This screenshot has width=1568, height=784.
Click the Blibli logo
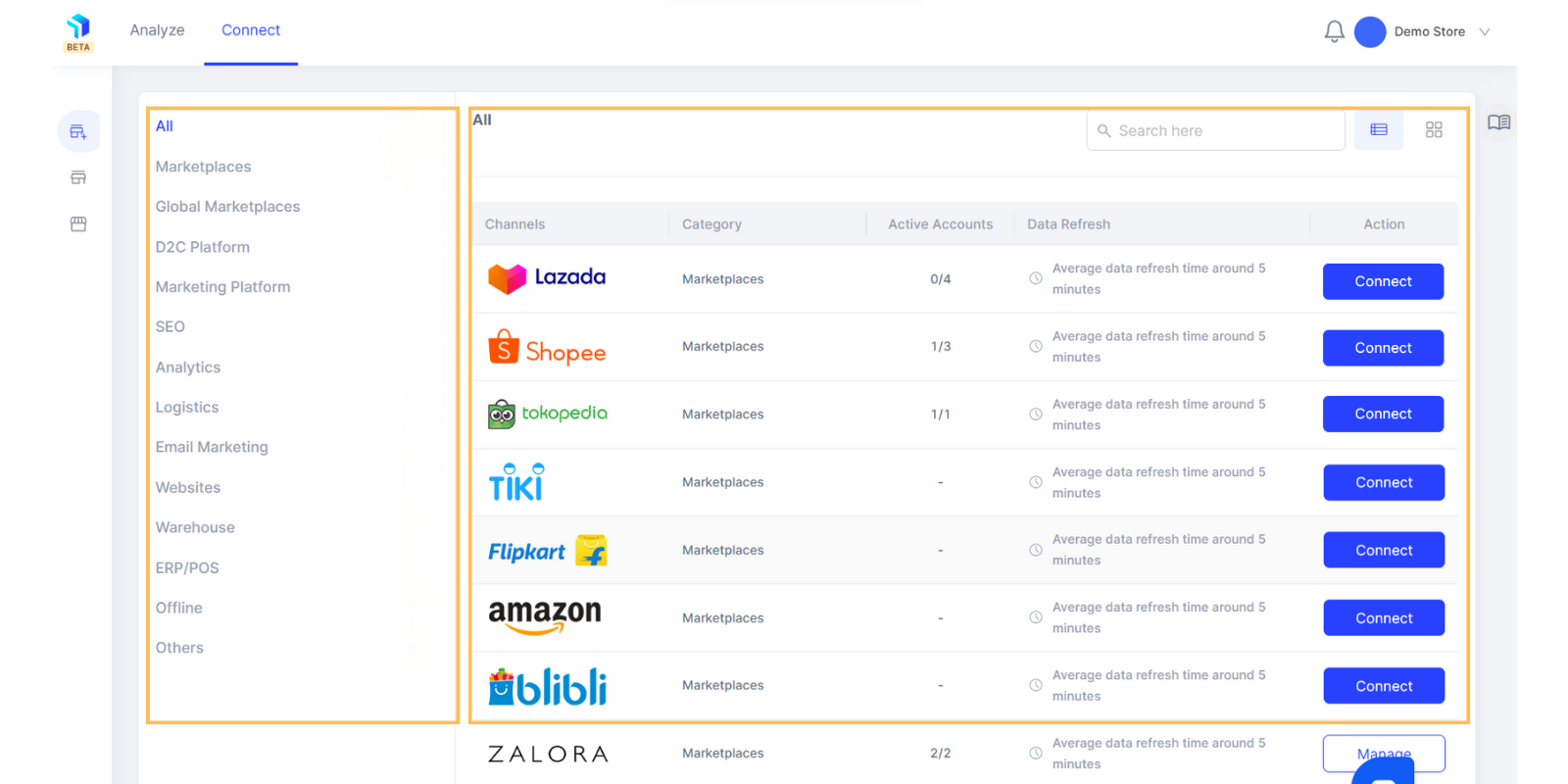pos(547,686)
